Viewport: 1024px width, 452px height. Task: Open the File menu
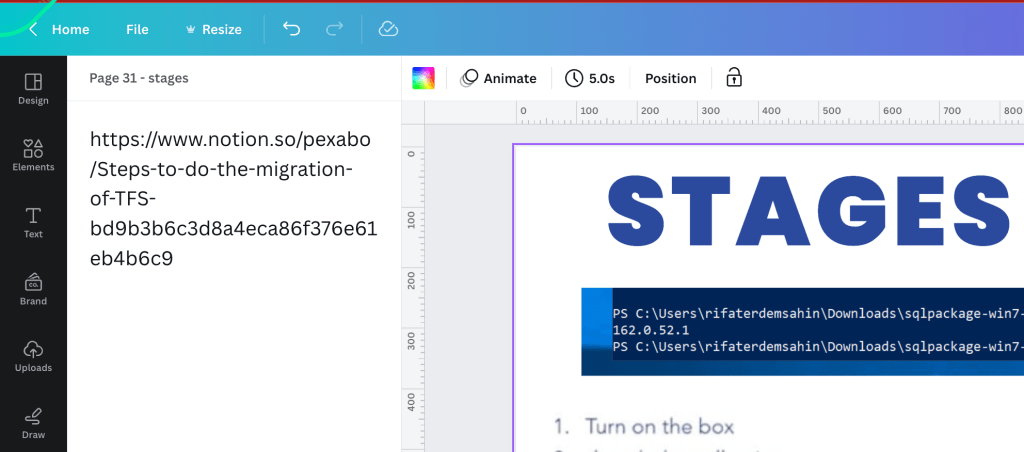tap(137, 29)
